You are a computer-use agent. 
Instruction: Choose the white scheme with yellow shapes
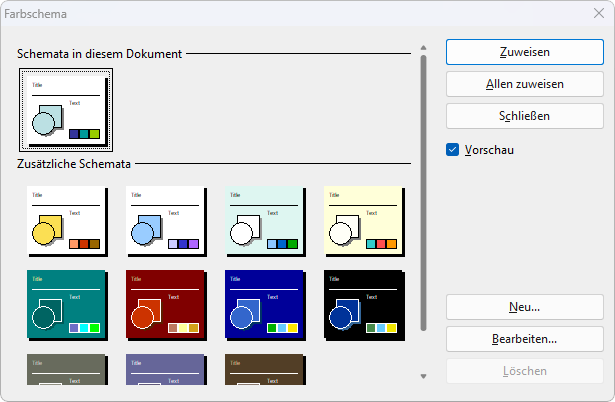[x=67, y=222]
